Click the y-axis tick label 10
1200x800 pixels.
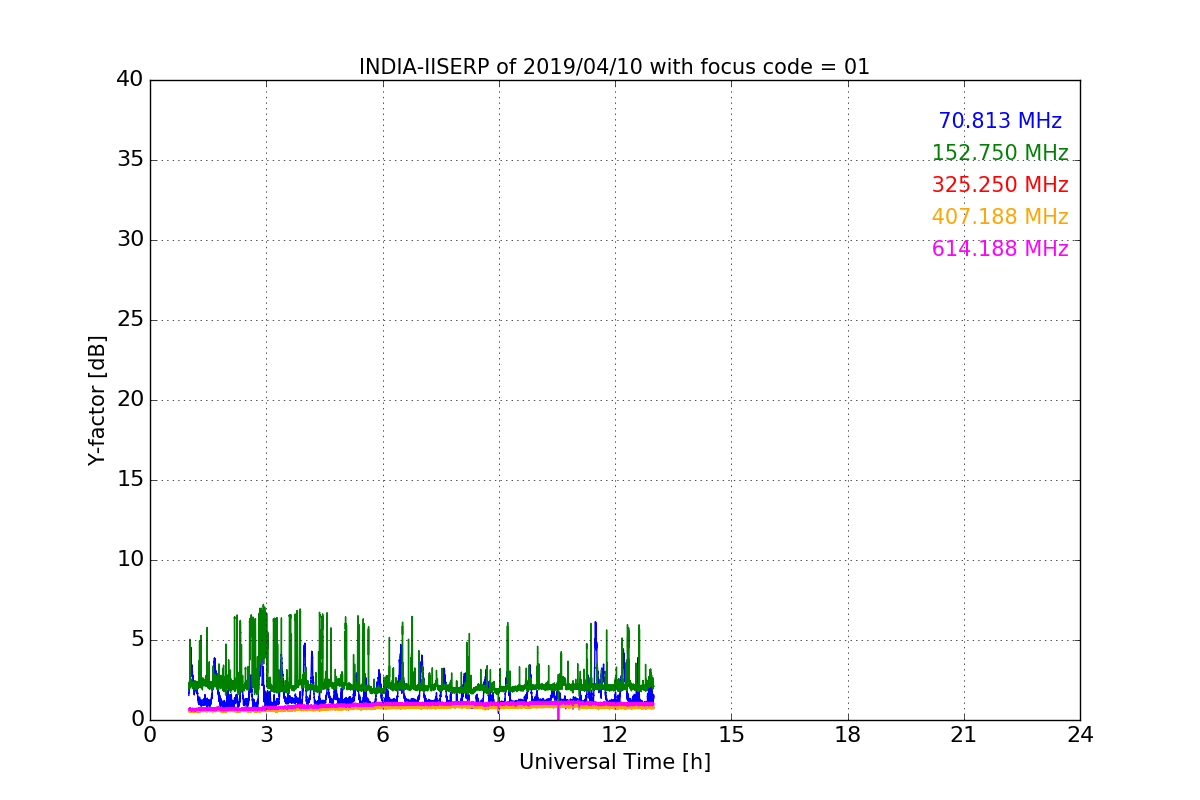[130, 560]
